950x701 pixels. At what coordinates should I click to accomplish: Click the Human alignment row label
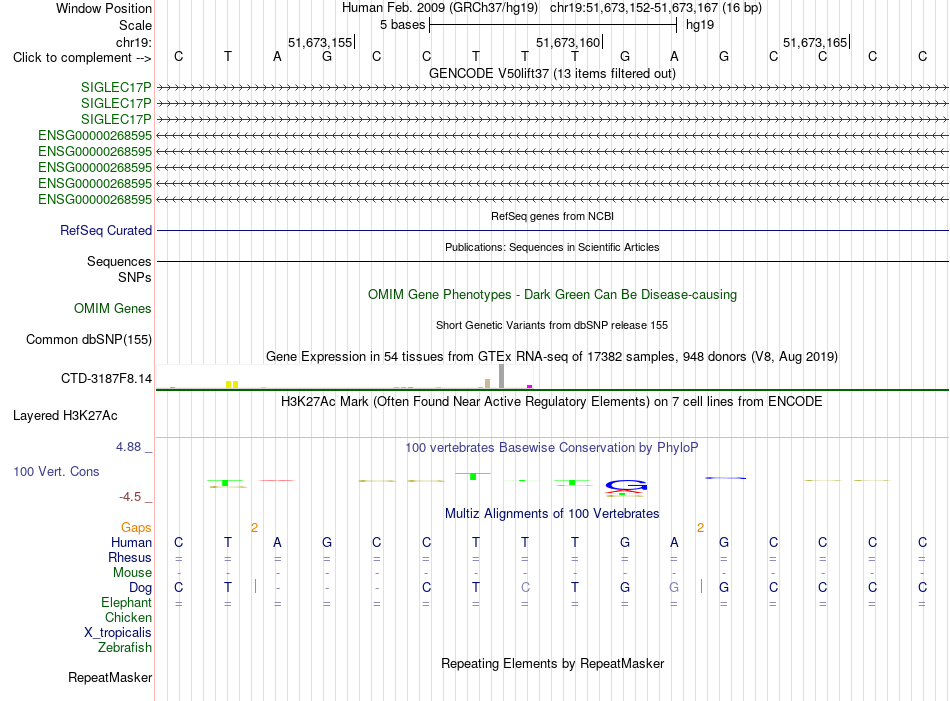pyautogui.click(x=131, y=542)
